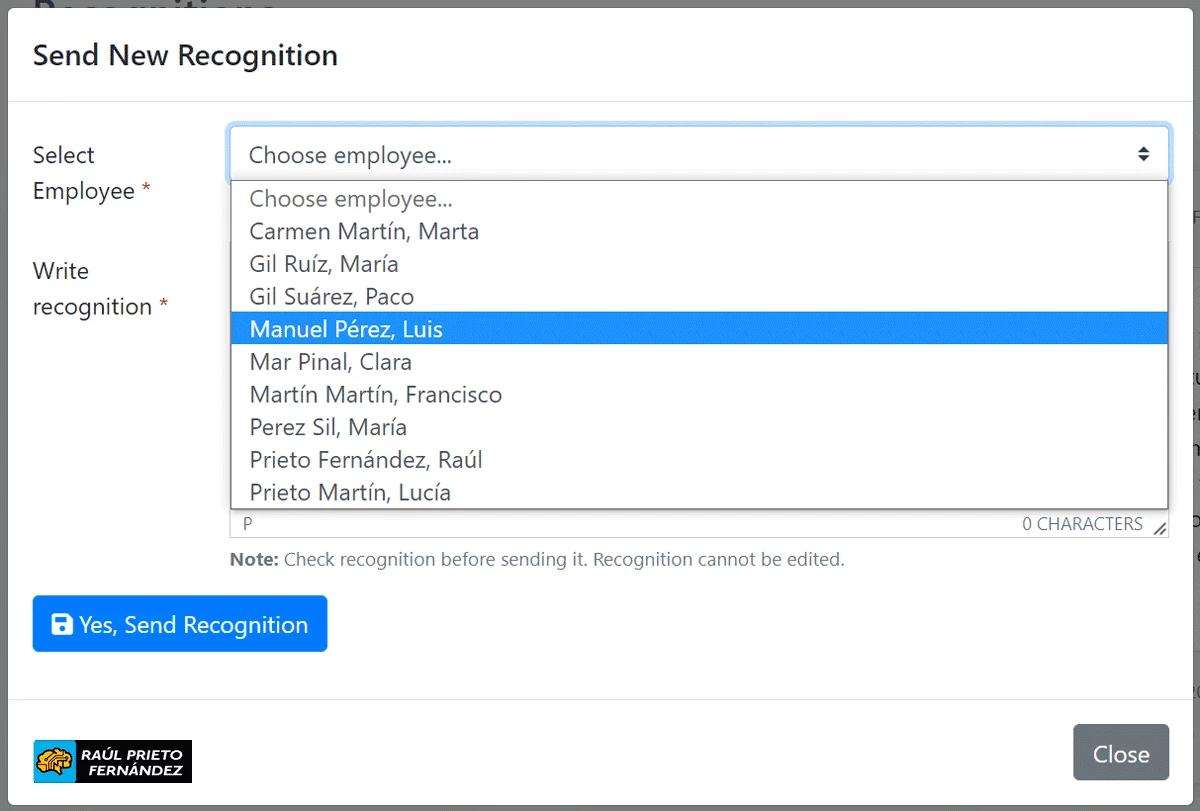1200x811 pixels.
Task: Click the Send New Recognition dialog title
Action: click(x=185, y=55)
